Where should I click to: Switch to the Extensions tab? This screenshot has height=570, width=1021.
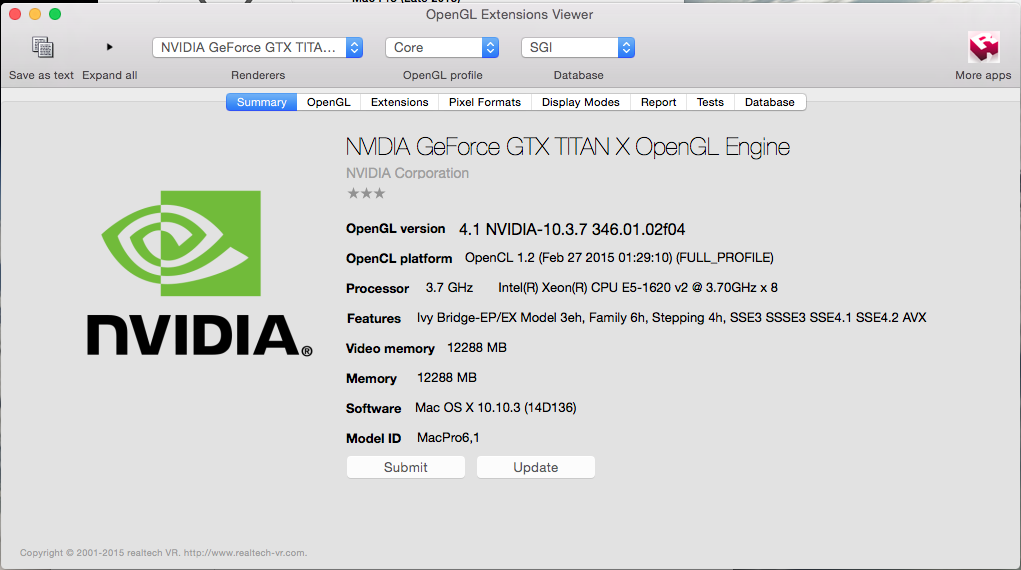pos(400,102)
